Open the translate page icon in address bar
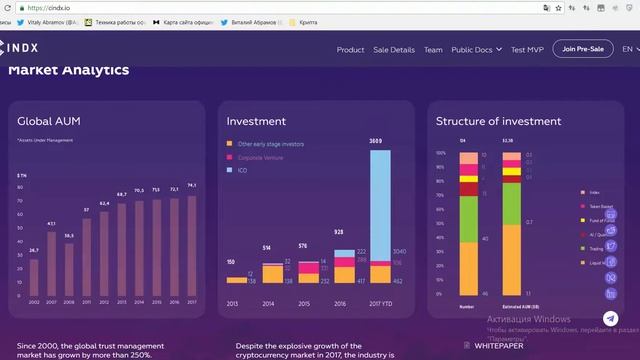The width and height of the screenshot is (640, 360). tap(547, 8)
